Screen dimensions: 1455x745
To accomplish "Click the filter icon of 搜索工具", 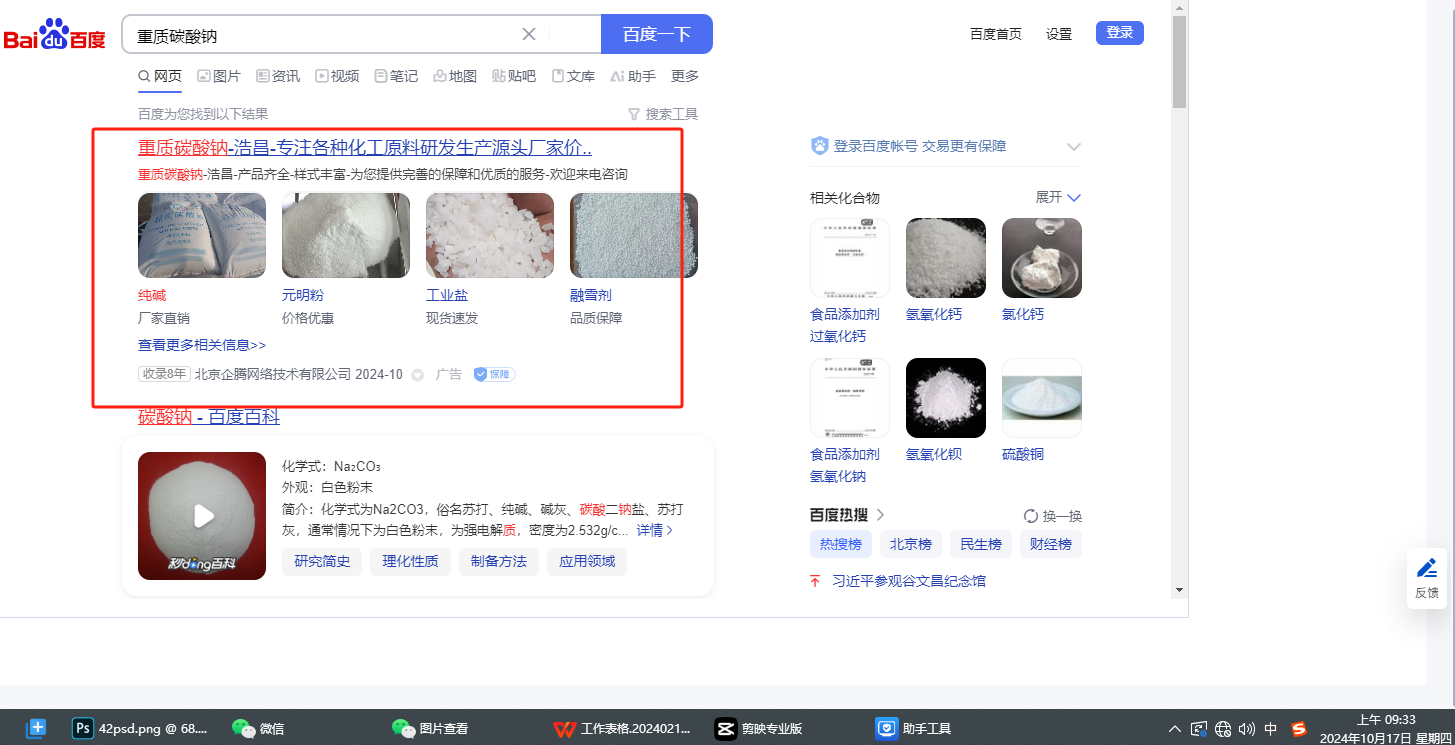I will (633, 114).
